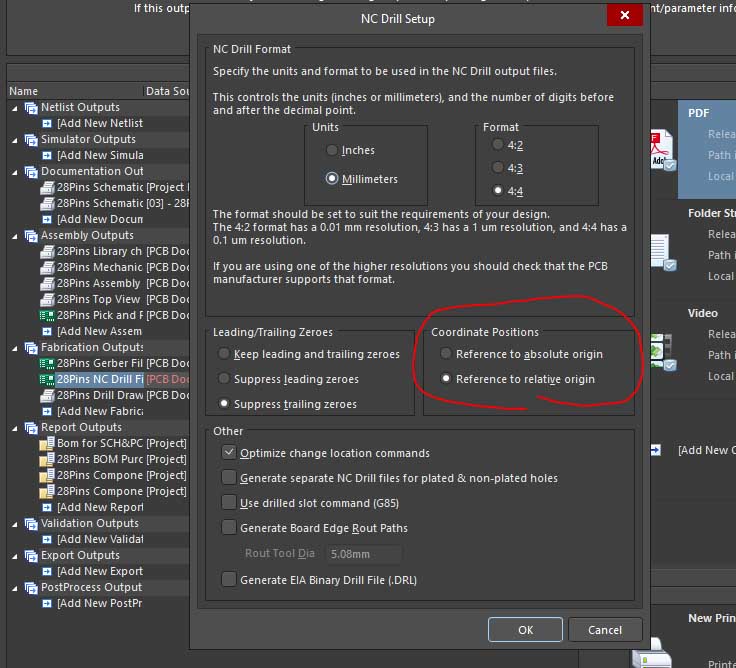This screenshot has width=736, height=668.
Task: Collapse the Assembly Outputs tree group
Action: [15, 235]
